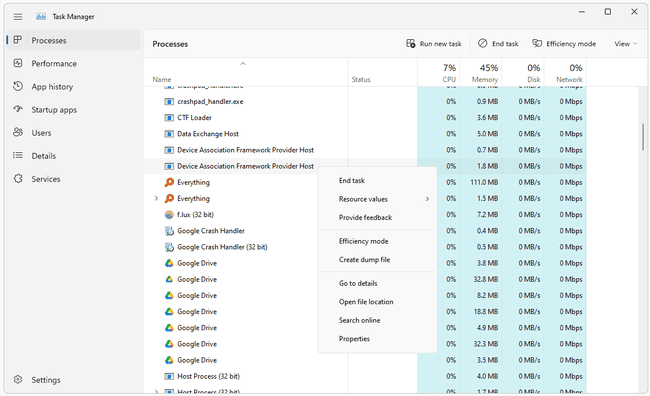Select Create dump file

click(378, 260)
